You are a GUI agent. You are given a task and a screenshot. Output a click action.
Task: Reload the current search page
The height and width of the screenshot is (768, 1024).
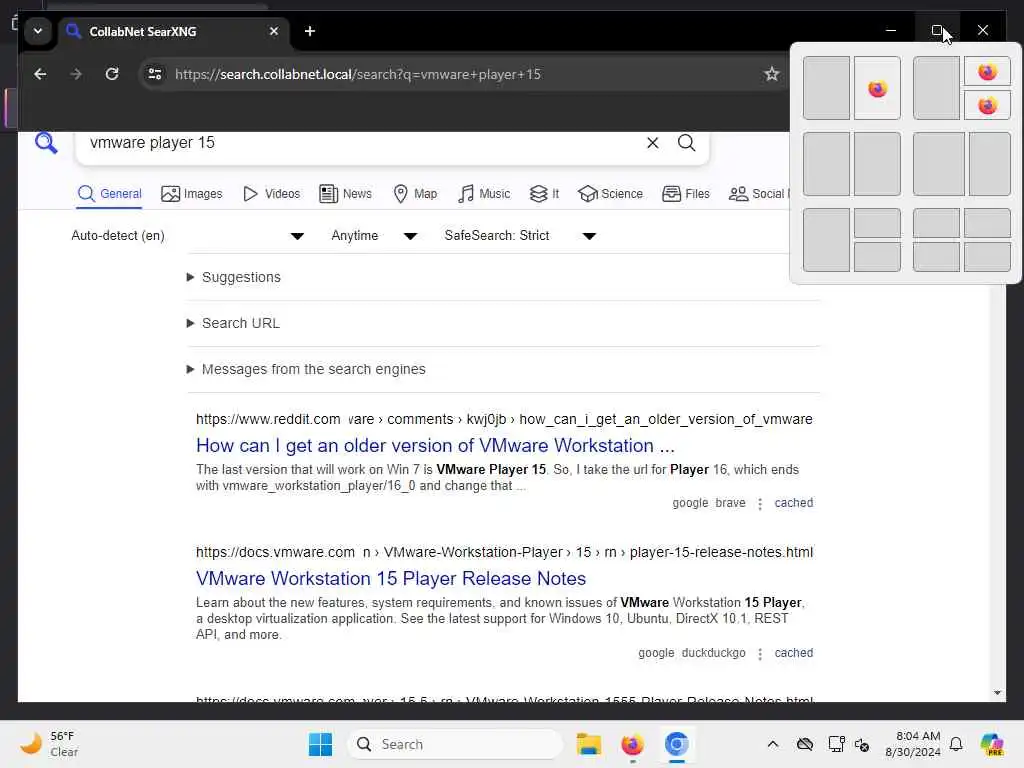pyautogui.click(x=112, y=74)
